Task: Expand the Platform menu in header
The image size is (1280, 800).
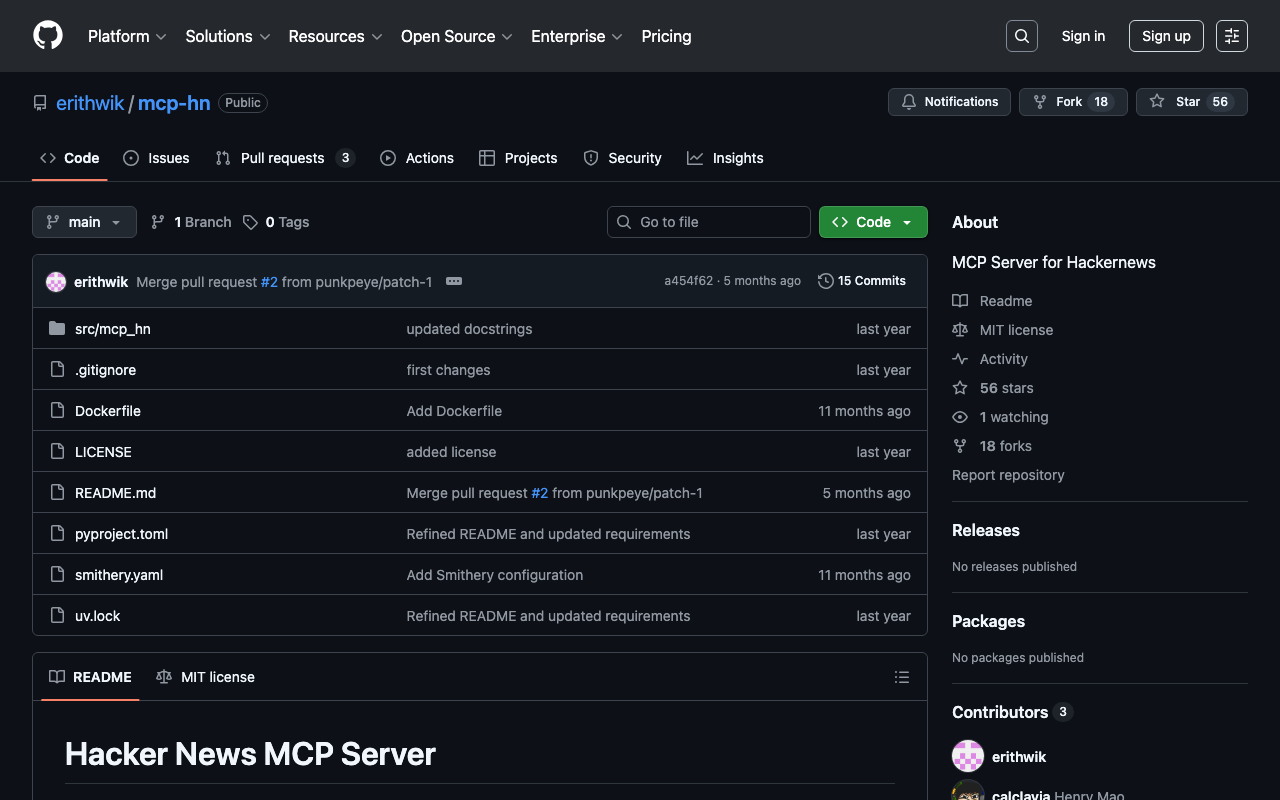Action: click(x=127, y=36)
